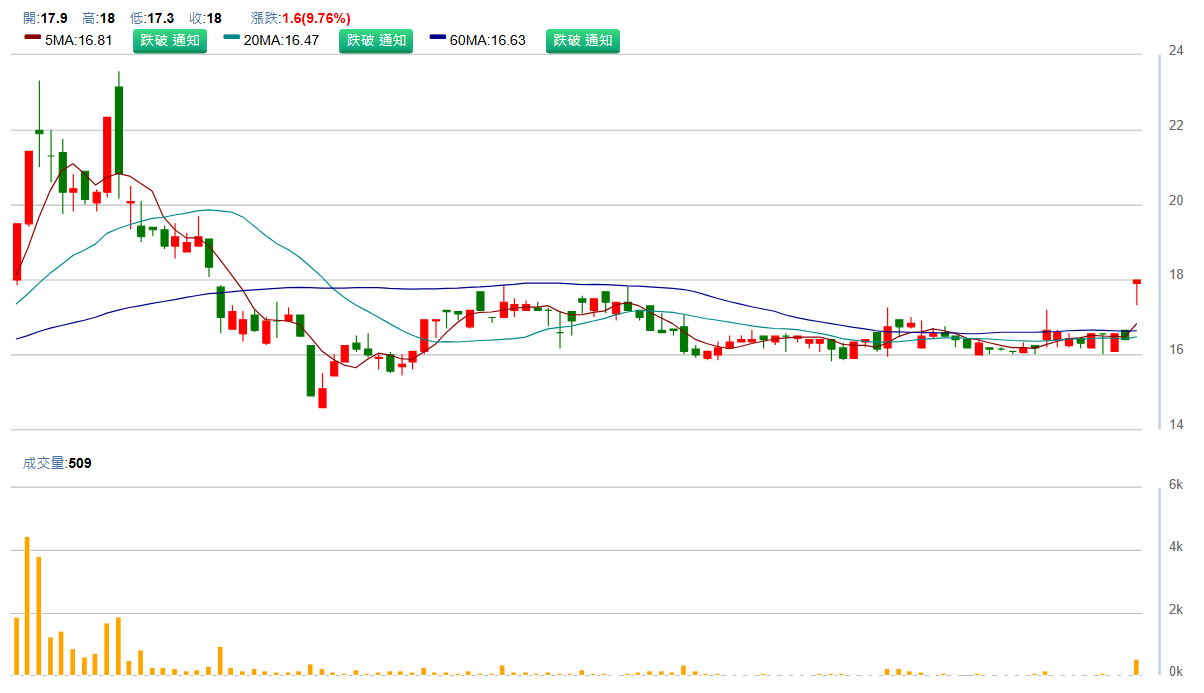Select the 5MA:16.81 legend label
Screen dimensions: 1204x693
(79, 41)
